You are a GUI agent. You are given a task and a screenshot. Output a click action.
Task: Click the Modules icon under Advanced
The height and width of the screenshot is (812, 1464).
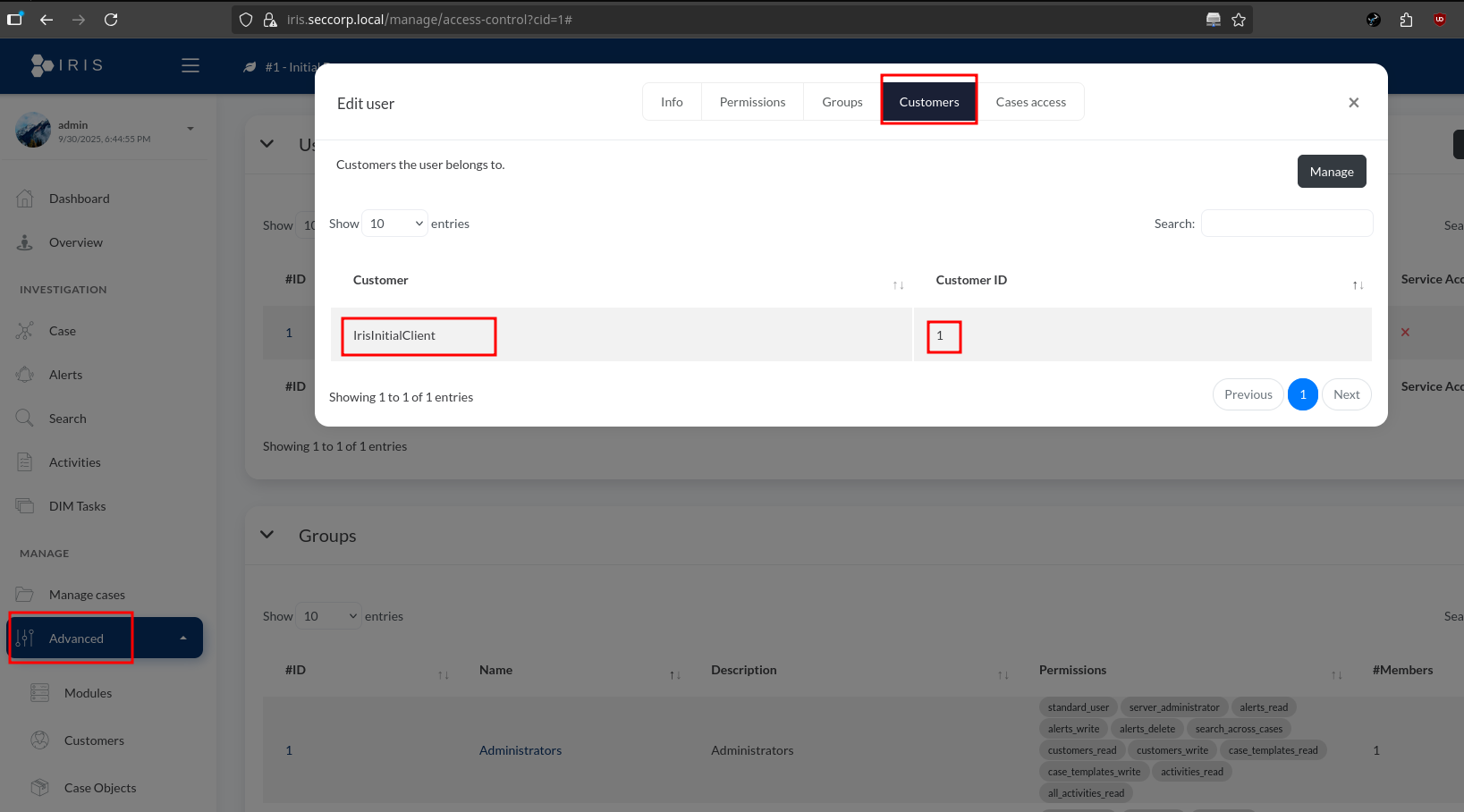click(40, 693)
